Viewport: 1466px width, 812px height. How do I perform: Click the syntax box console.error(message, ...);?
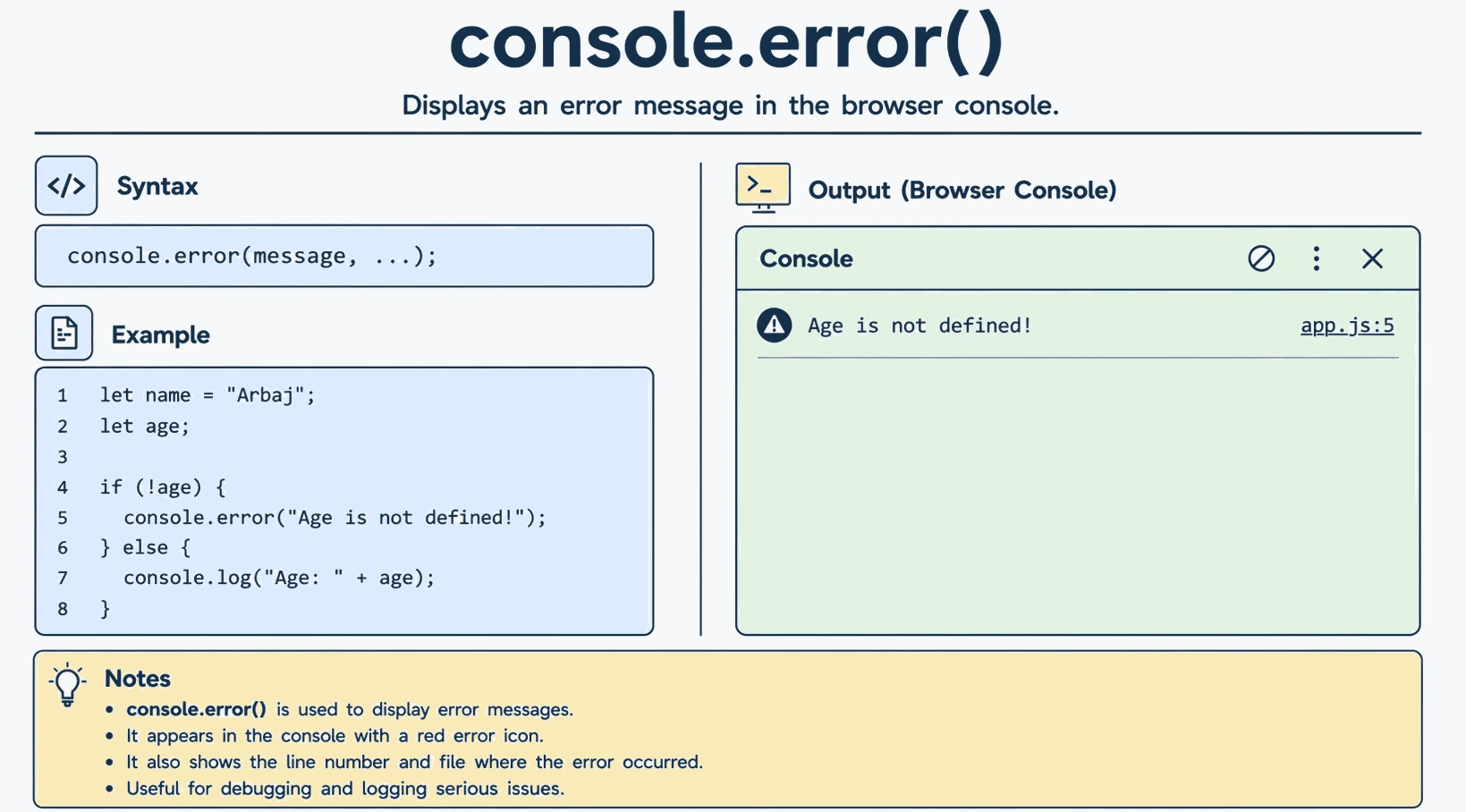point(344,256)
